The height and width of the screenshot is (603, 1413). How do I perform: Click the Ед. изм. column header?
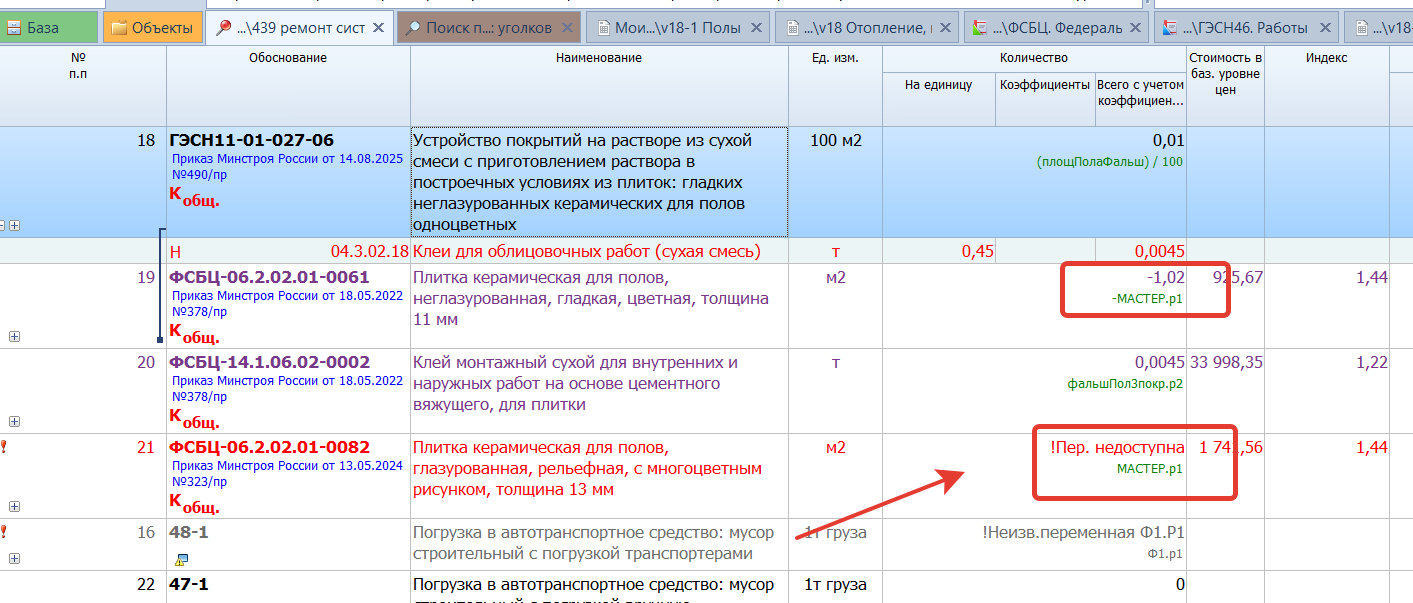[835, 85]
